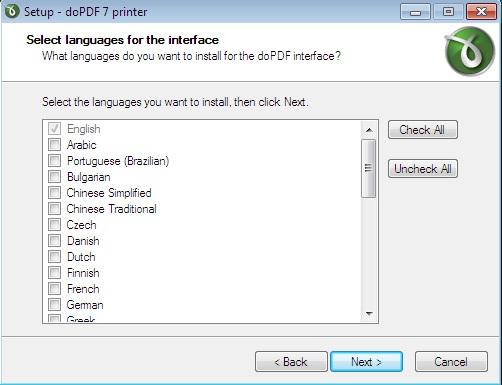Viewport: 502px width, 385px height.
Task: Go to the next setup step
Action: 366,362
